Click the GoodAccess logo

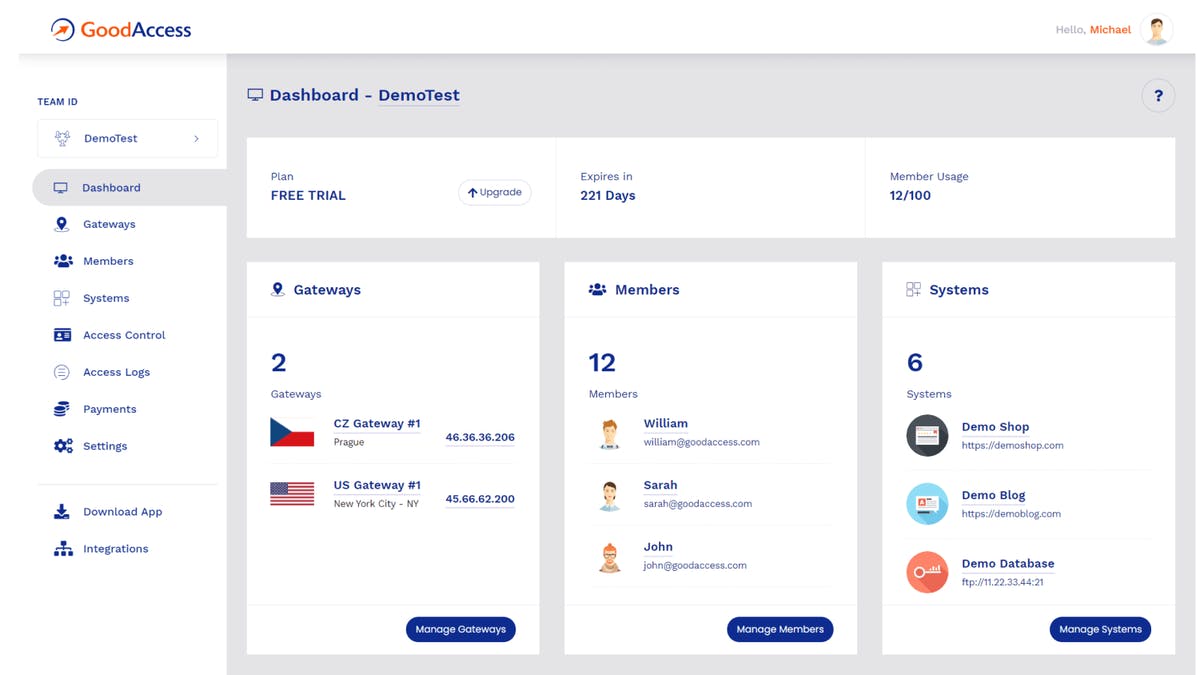(121, 29)
